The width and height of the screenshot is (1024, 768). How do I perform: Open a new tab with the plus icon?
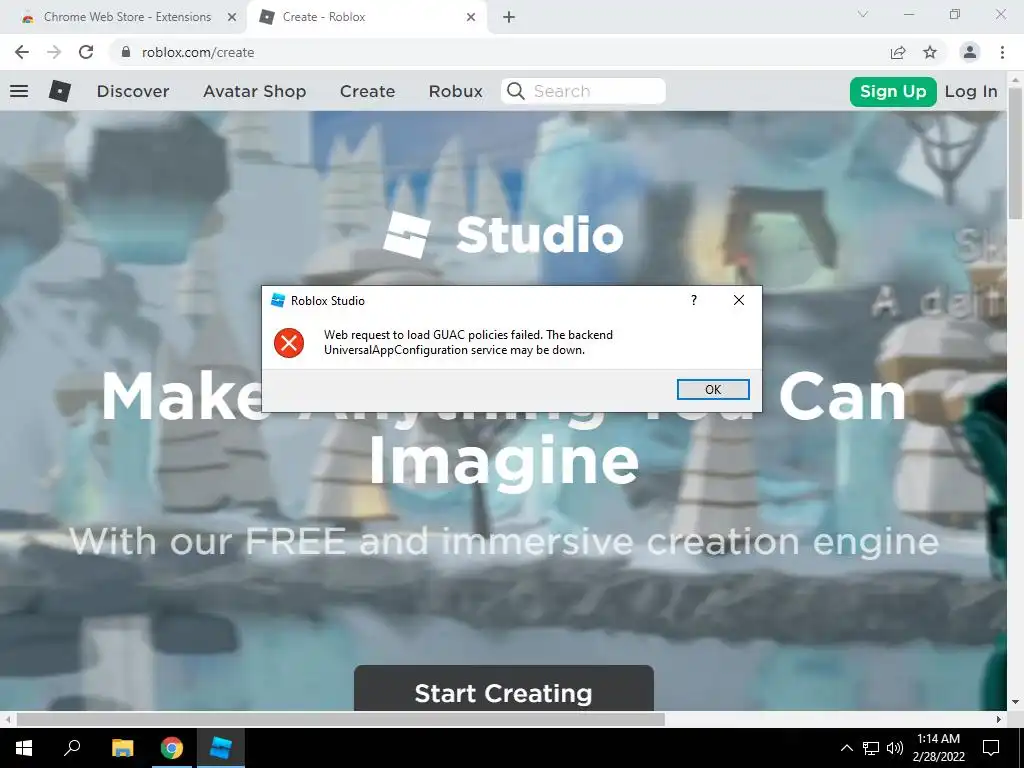pyautogui.click(x=509, y=17)
